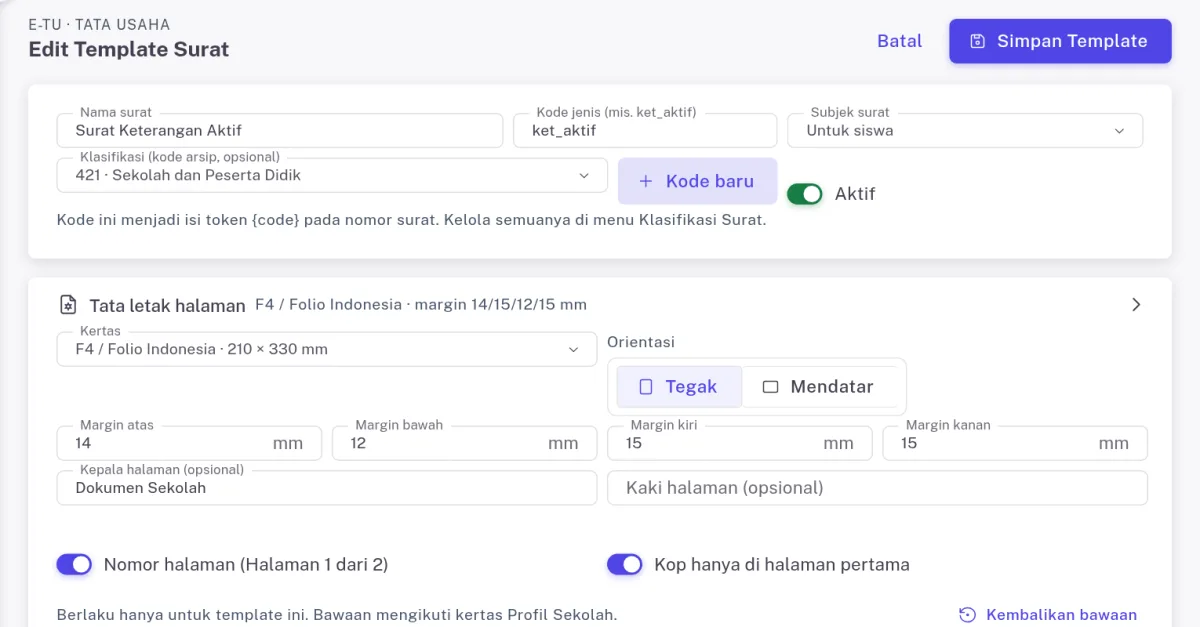Click the F4 / Folio Indonesia margin summary text
The width and height of the screenshot is (1200, 627).
(421, 304)
